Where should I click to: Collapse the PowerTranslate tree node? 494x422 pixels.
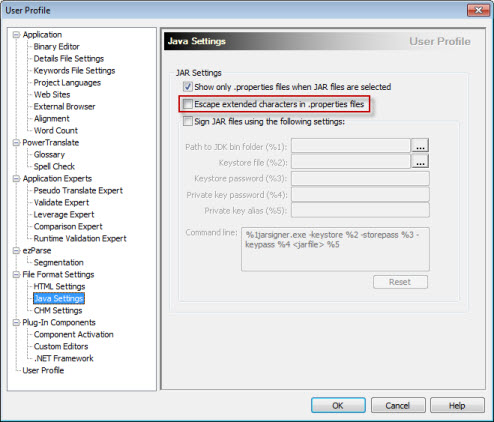(x=16, y=143)
